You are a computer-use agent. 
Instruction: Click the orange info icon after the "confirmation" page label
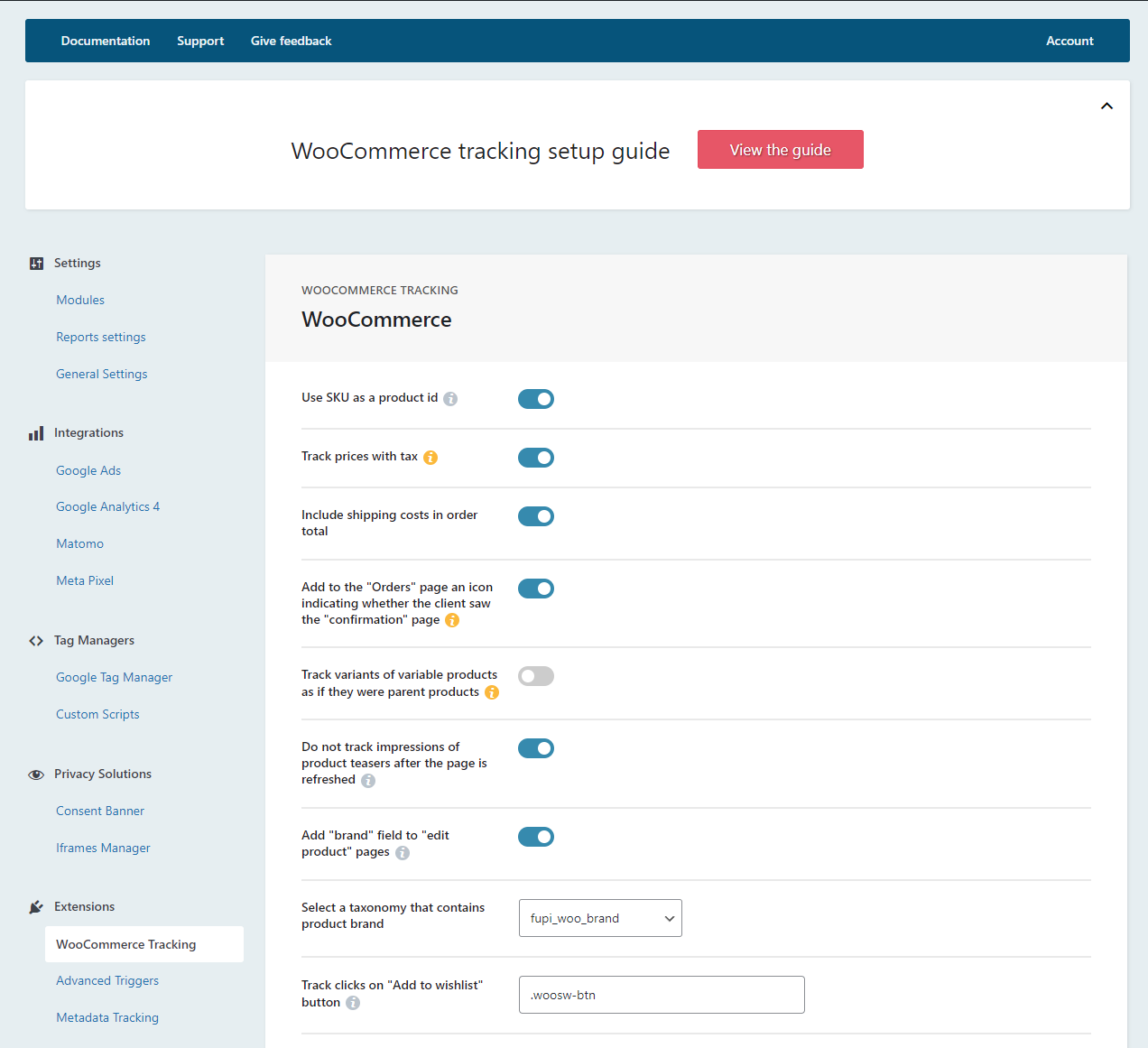(x=452, y=620)
